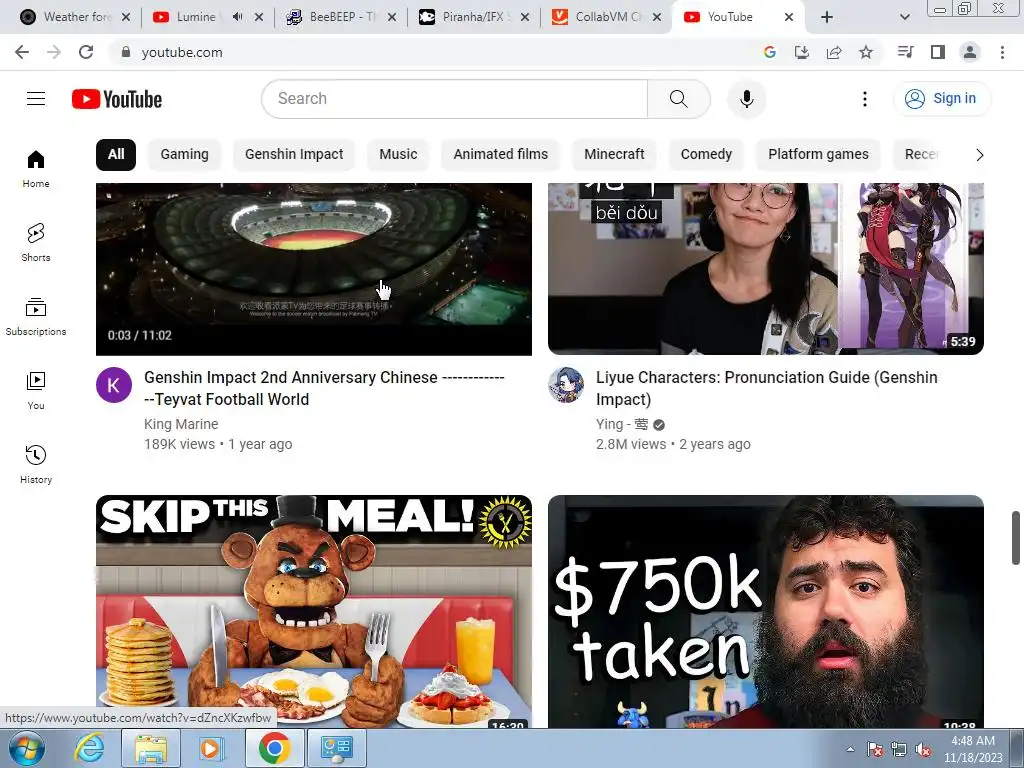Open a new browser tab
This screenshot has height=768, width=1024.
tap(827, 17)
